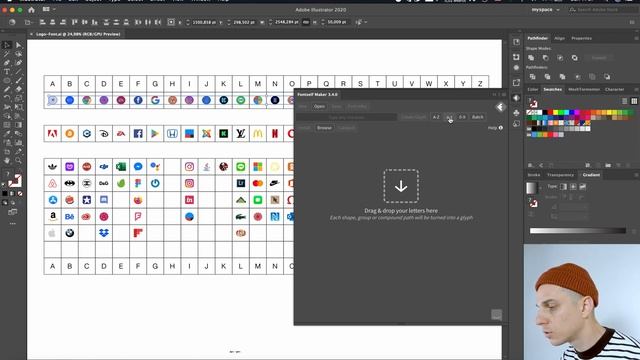Click the X position stepper arrows
640x360 pixels.
point(188,22)
